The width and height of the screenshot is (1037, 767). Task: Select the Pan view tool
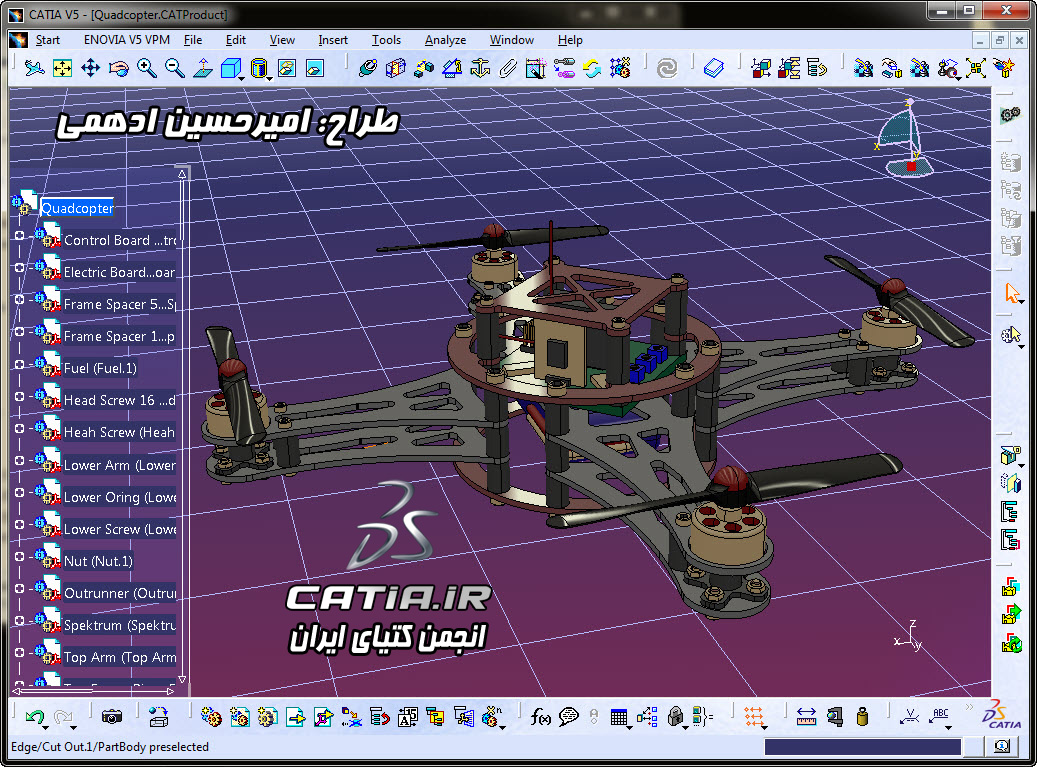click(x=91, y=67)
